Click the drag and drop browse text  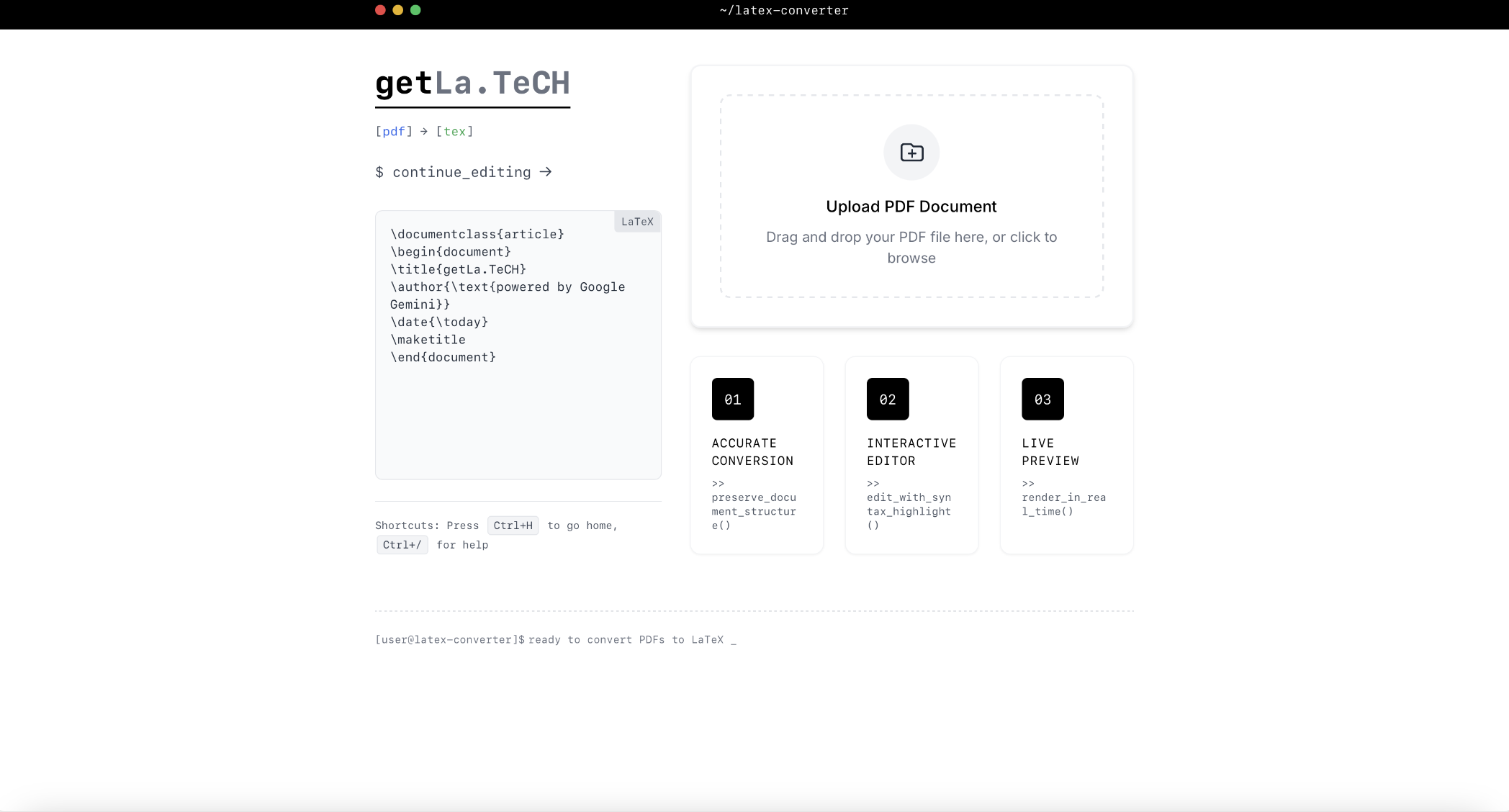911,247
